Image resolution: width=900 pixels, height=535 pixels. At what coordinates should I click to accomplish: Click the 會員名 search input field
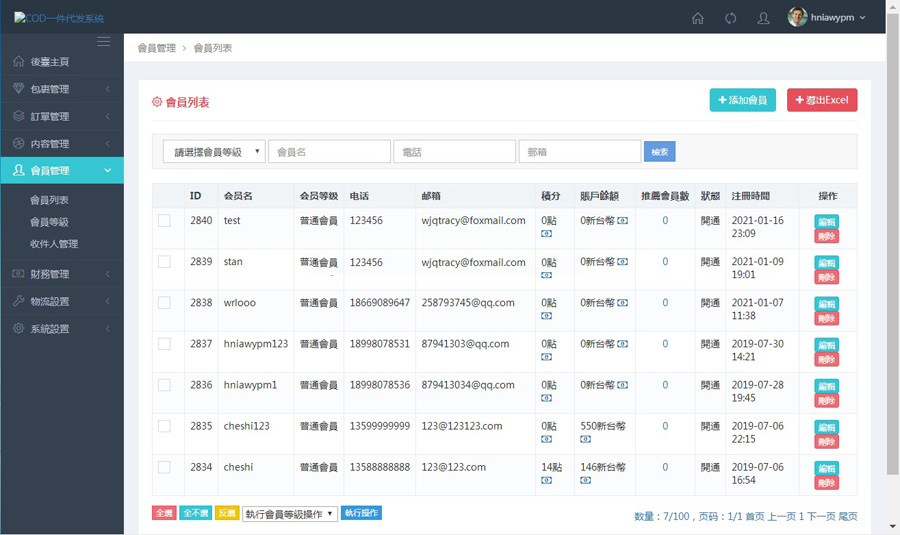pos(330,152)
